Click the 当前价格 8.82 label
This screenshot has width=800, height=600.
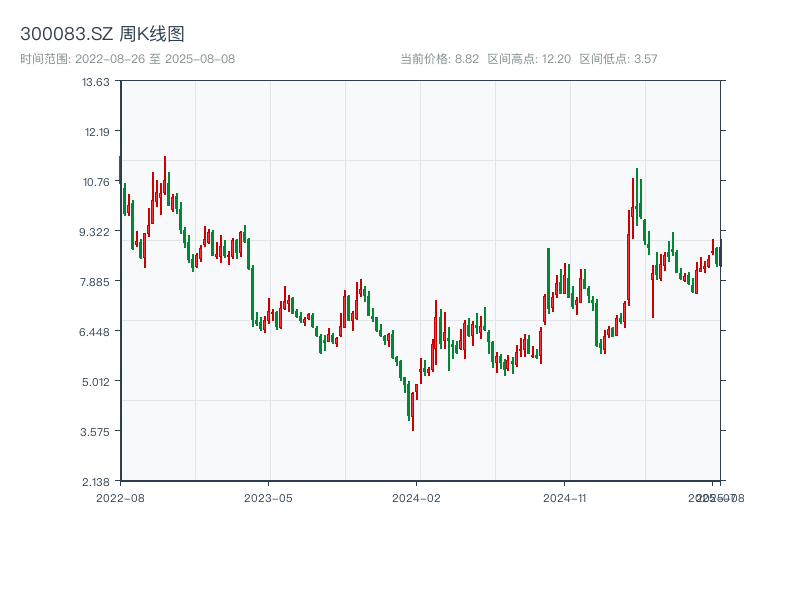[439, 59]
